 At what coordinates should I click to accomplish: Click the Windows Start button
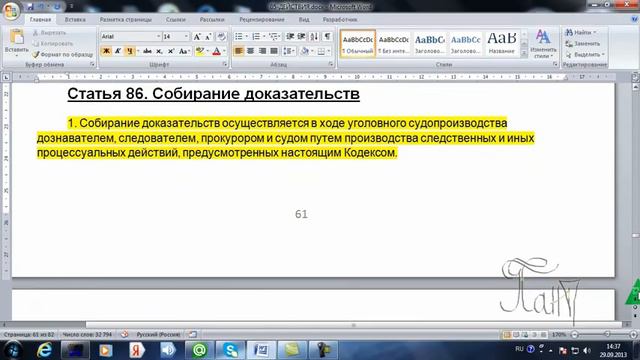pyautogui.click(x=12, y=350)
